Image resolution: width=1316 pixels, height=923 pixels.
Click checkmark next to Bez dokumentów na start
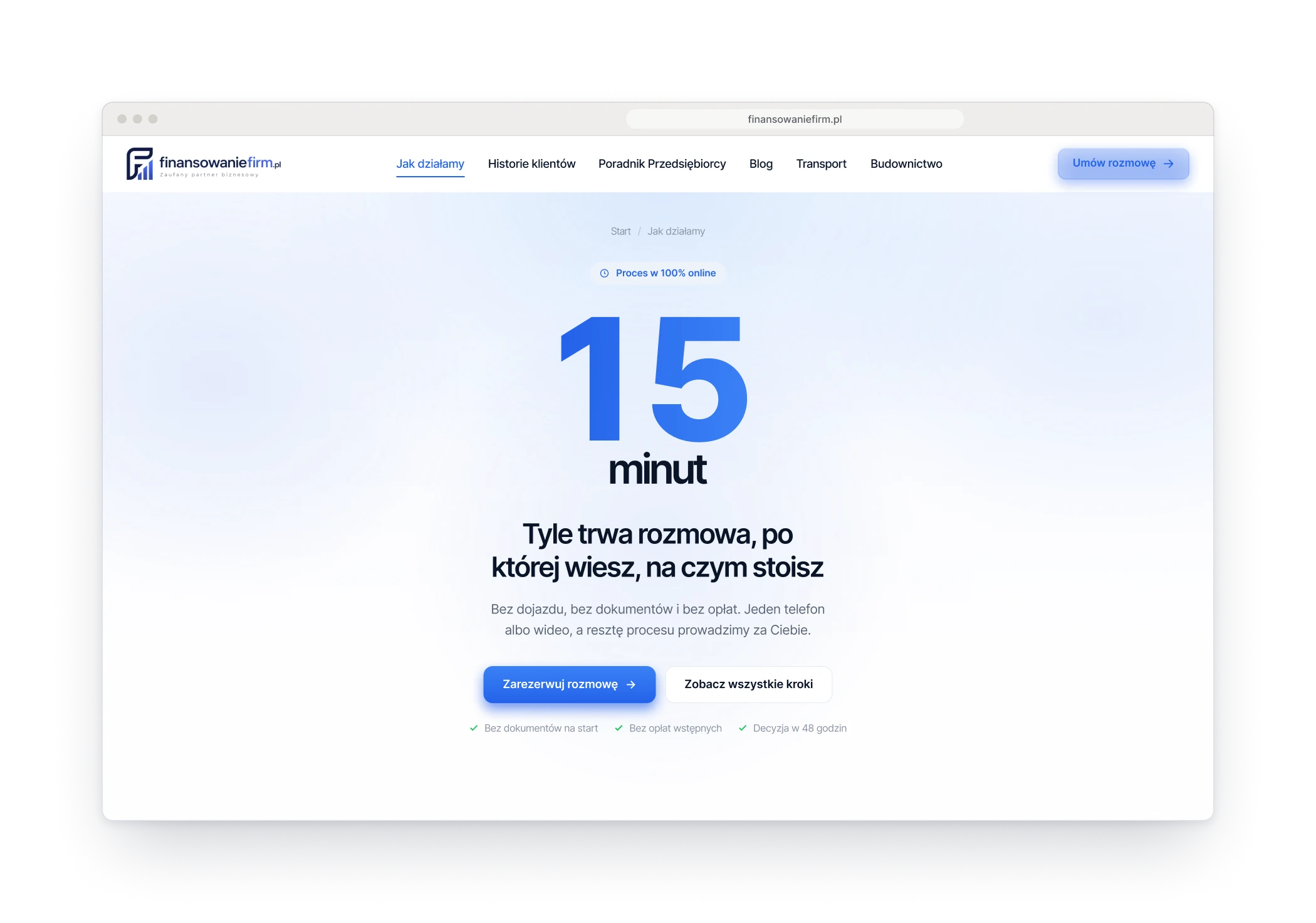click(x=474, y=728)
